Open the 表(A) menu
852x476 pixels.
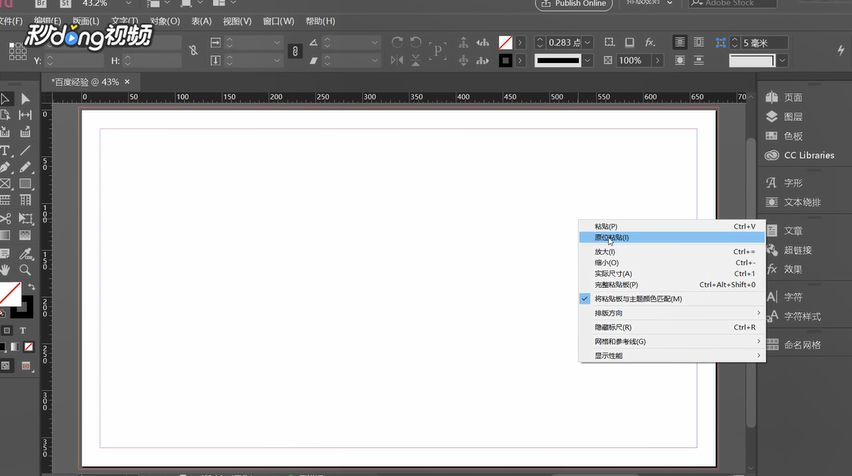click(201, 21)
